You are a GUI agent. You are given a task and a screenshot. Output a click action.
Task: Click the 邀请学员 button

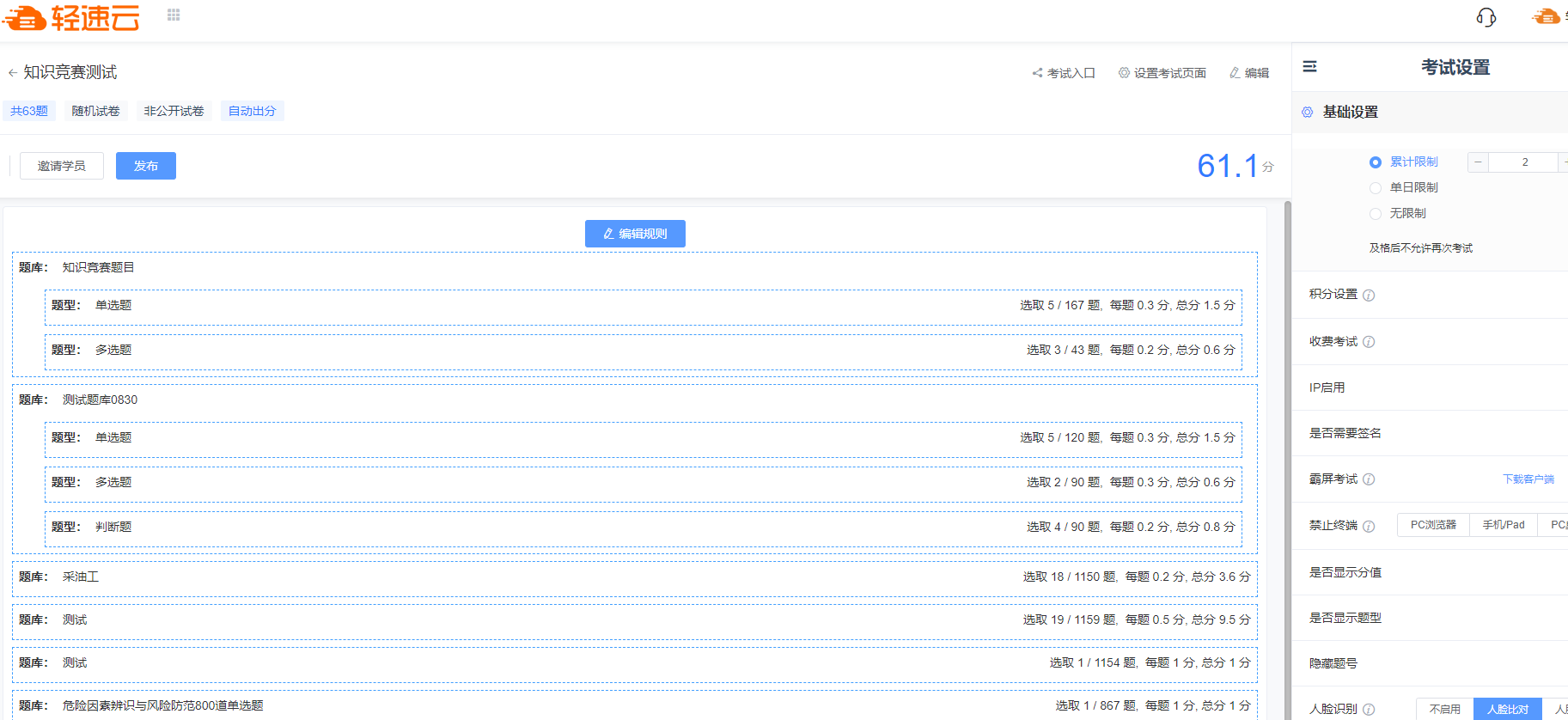62,166
